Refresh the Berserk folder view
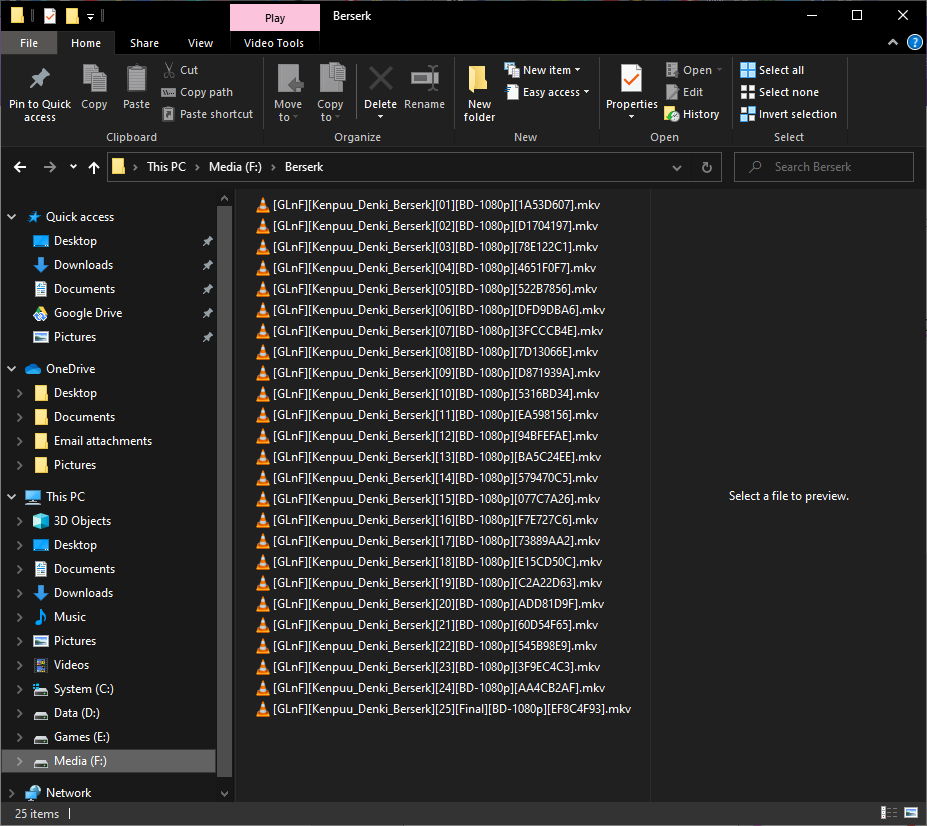This screenshot has width=927, height=826. tap(706, 167)
